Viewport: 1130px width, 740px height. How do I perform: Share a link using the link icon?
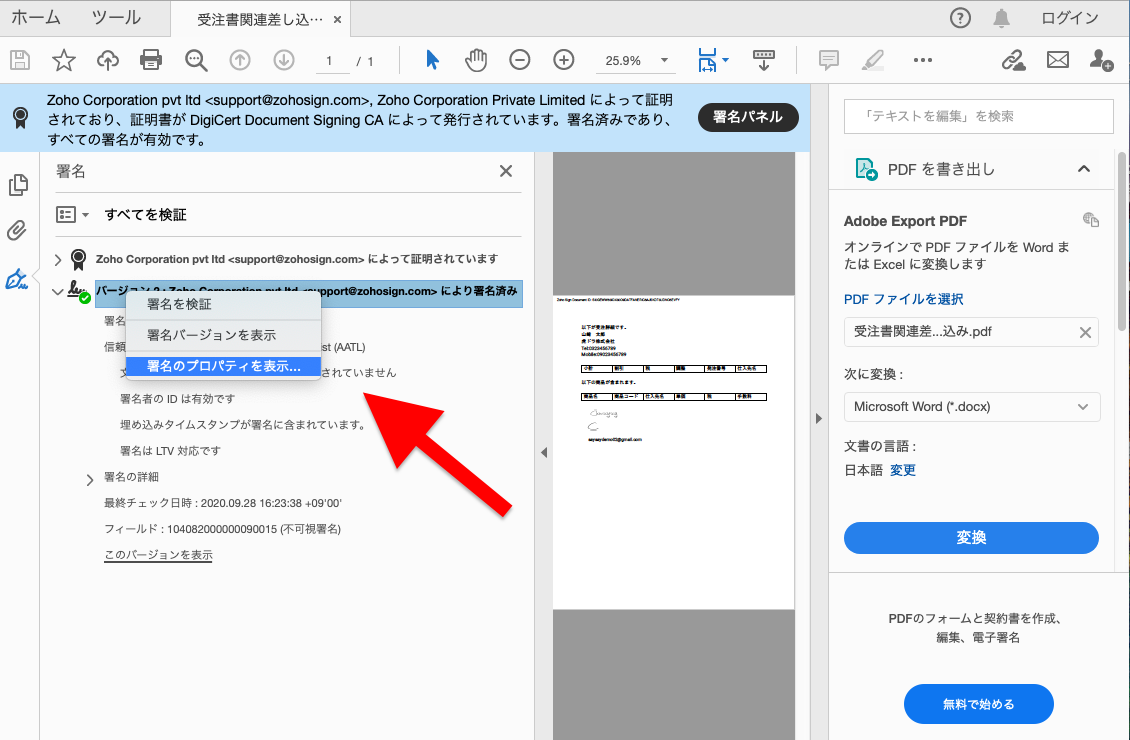(1014, 60)
